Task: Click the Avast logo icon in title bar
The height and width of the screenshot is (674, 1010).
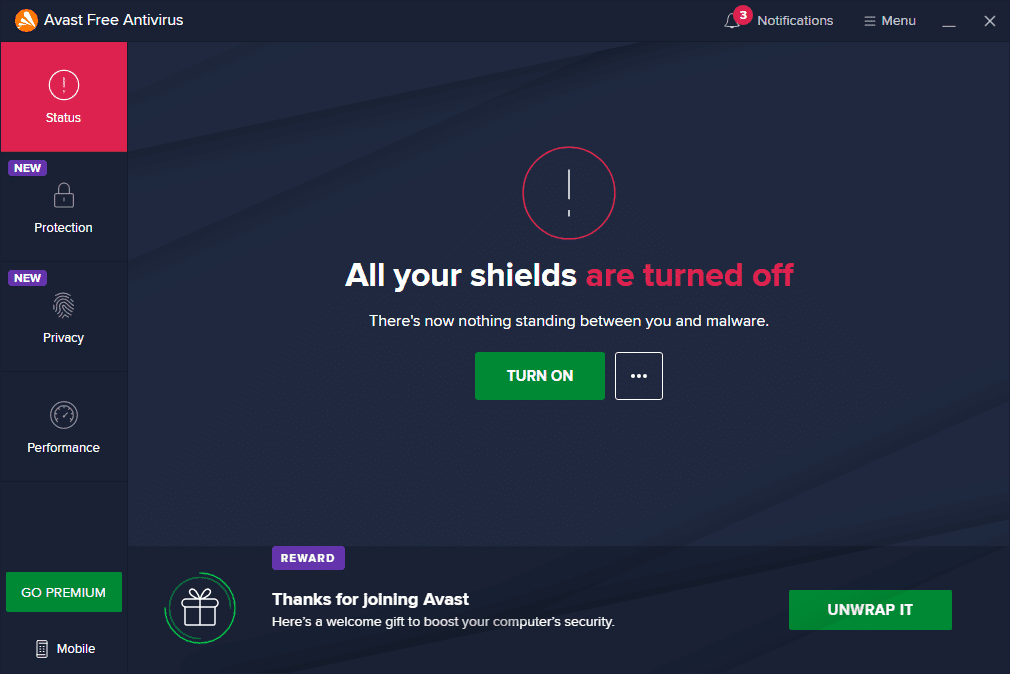Action: pyautogui.click(x=26, y=20)
